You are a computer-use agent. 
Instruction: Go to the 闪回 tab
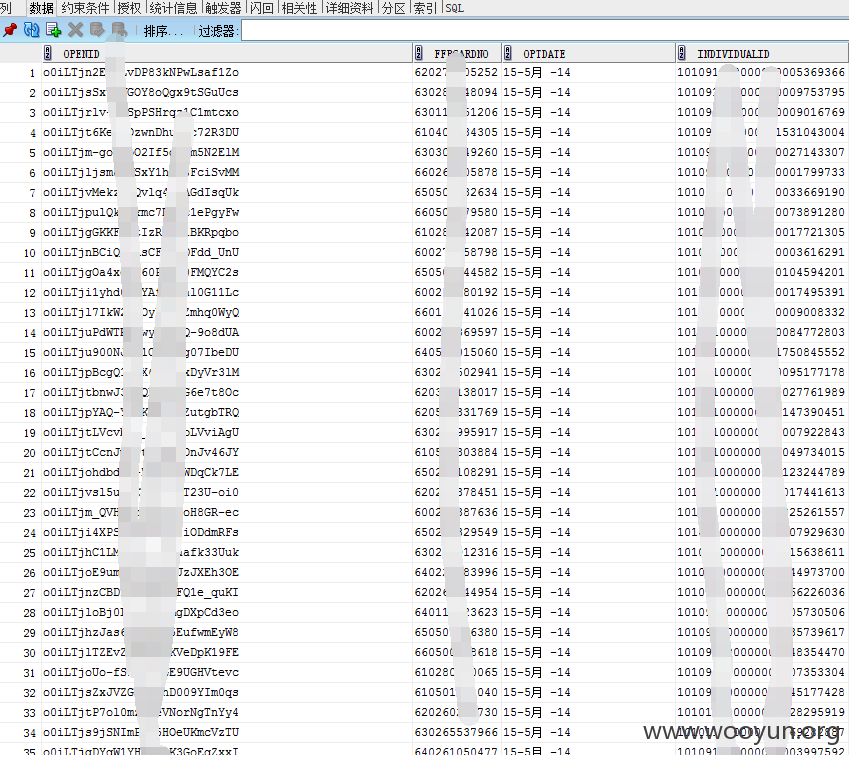tap(262, 8)
